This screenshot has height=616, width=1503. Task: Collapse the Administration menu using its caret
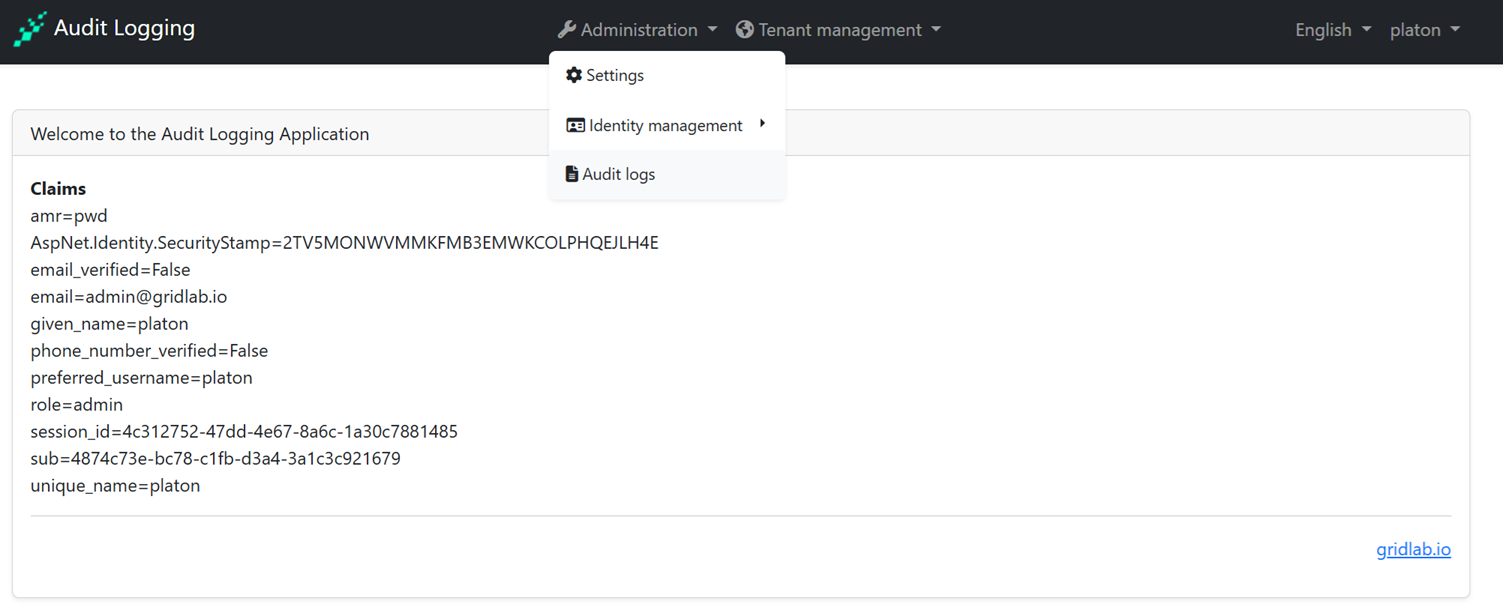click(x=713, y=29)
